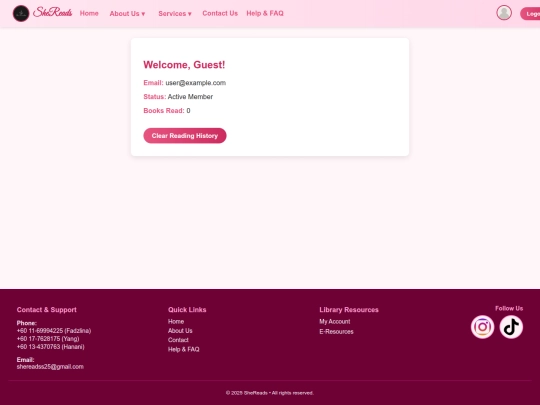Screen dimensions: 540x405
Task: Click the SheReads round logo icon
Action: pos(21,13)
